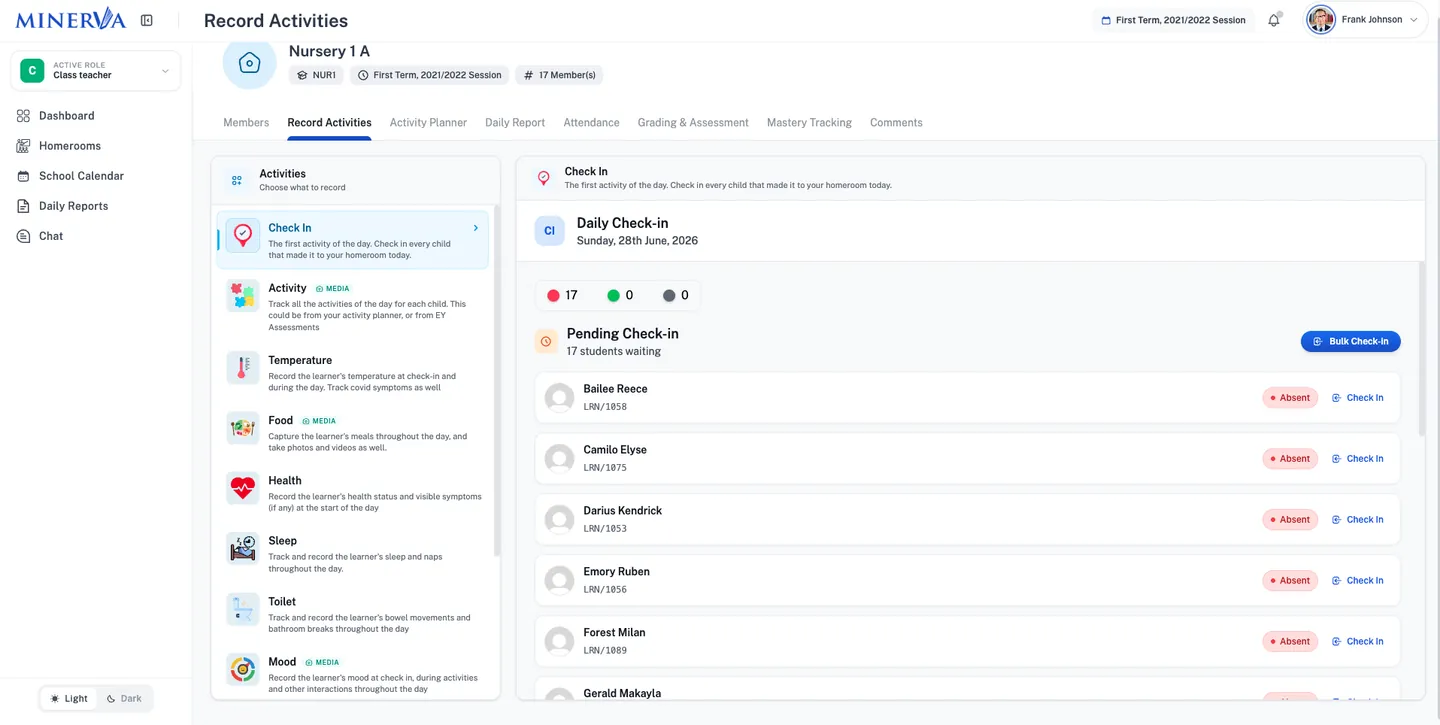1440x725 pixels.
Task: Click the Chat sidebar icon
Action: [x=23, y=236]
